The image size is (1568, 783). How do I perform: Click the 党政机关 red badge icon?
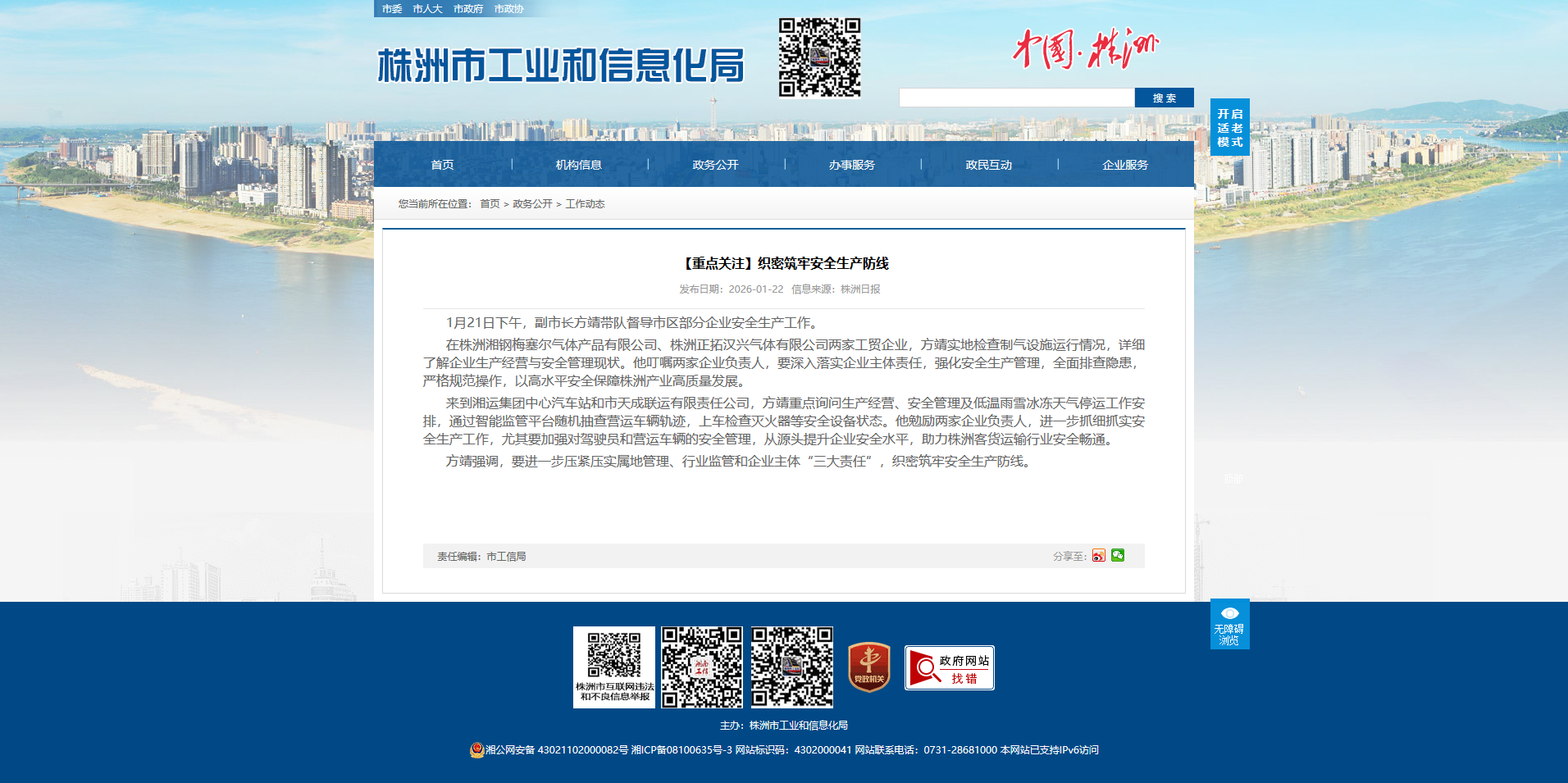(x=868, y=667)
